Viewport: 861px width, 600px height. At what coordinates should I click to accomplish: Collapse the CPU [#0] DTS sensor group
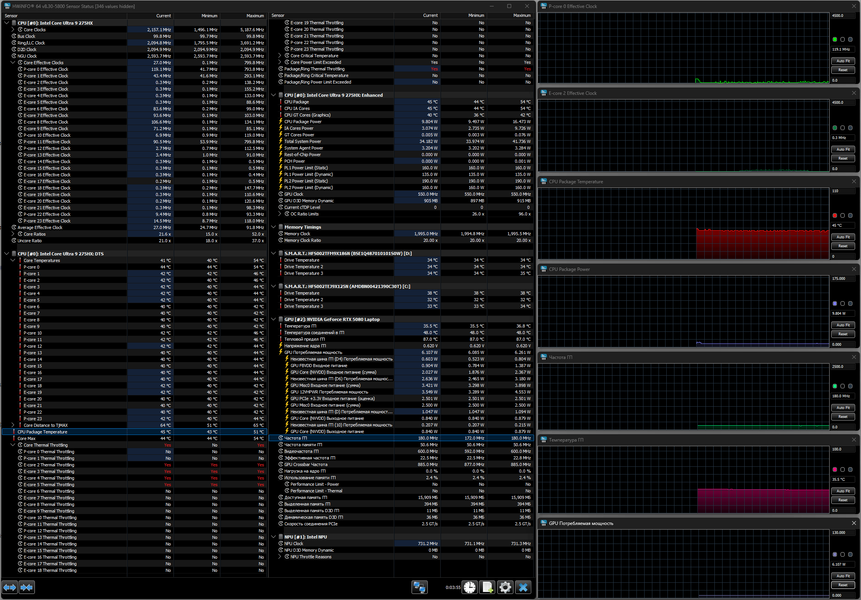(7, 254)
